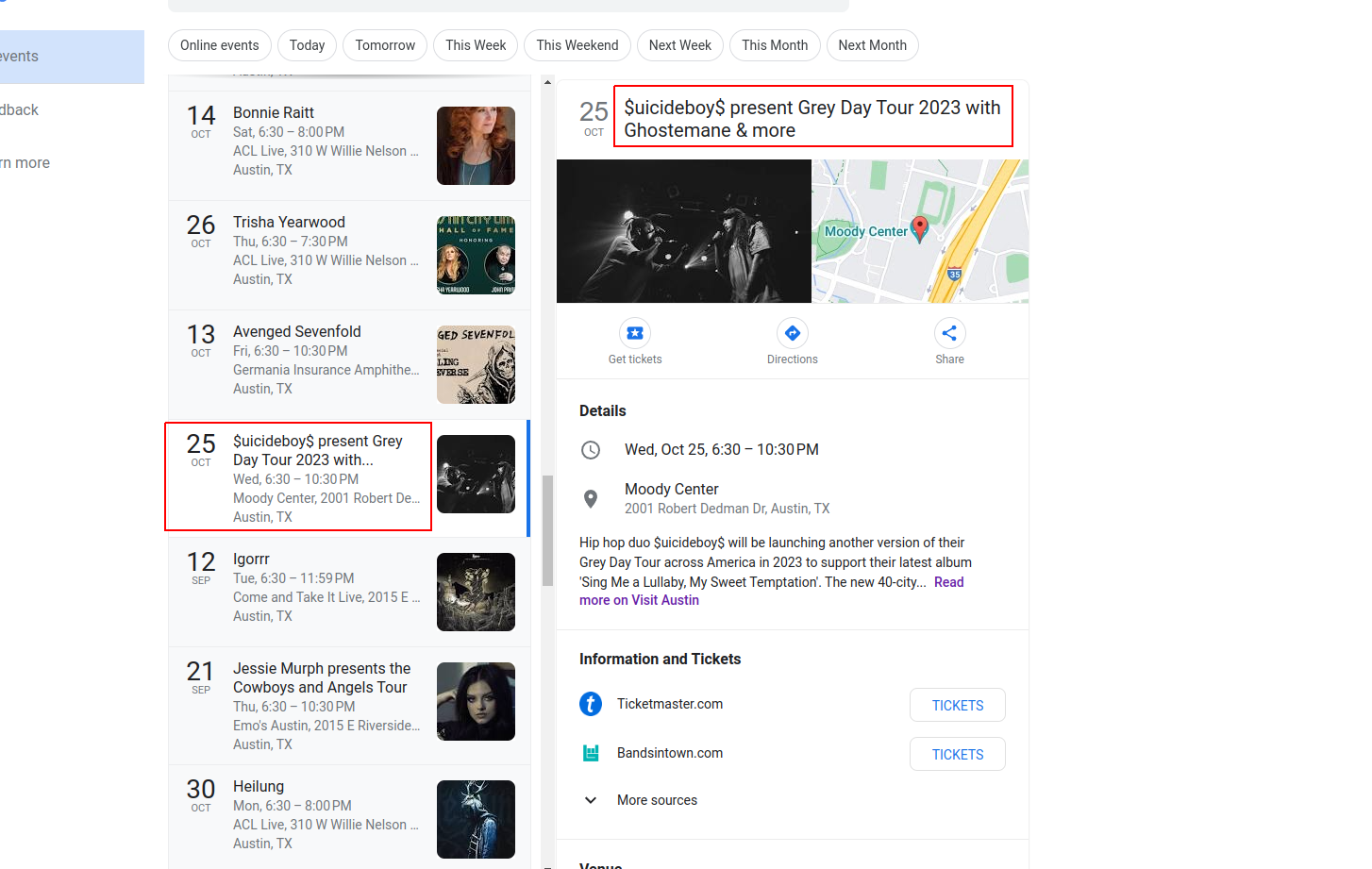1372x869 pixels.
Task: Open Directions to Moody Center
Action: pos(792,333)
